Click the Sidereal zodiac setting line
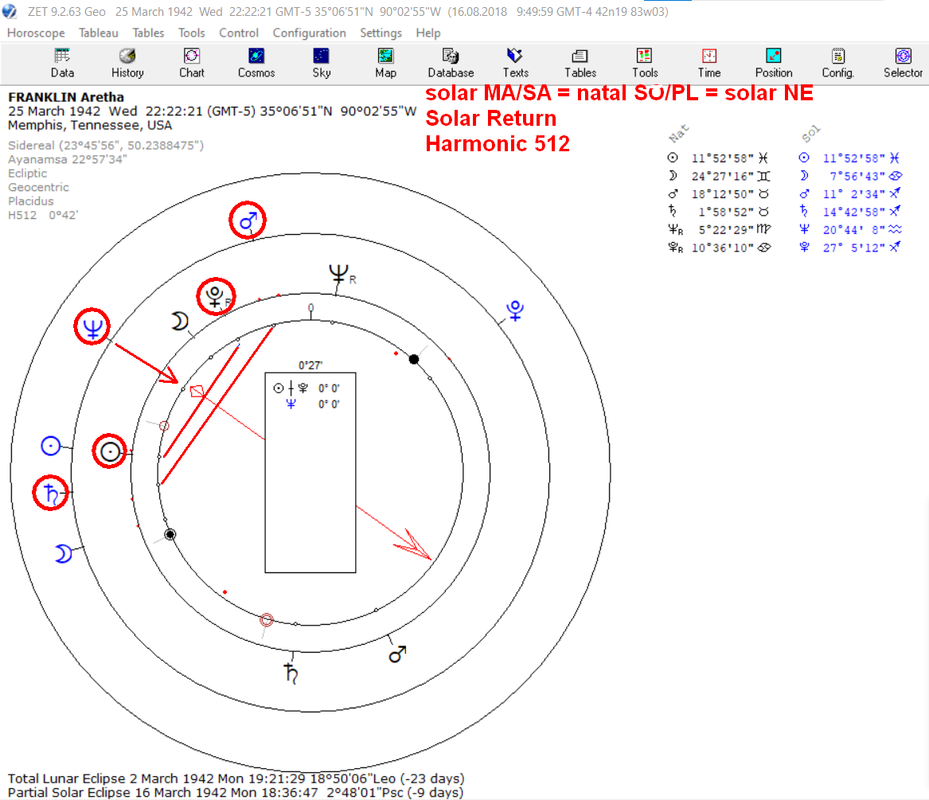Screen dimensions: 929x800 [105, 145]
